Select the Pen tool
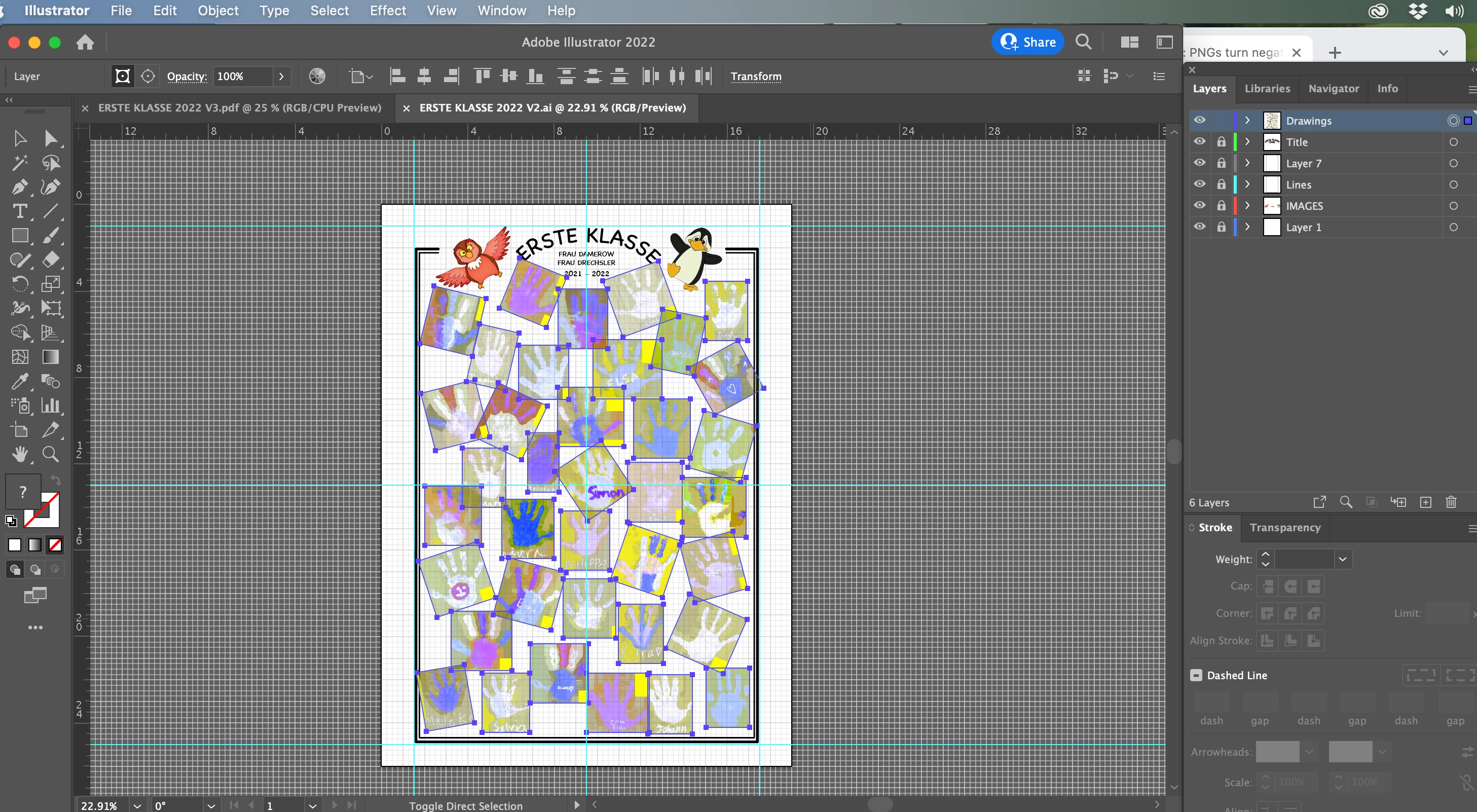The image size is (1477, 812). coord(19,187)
